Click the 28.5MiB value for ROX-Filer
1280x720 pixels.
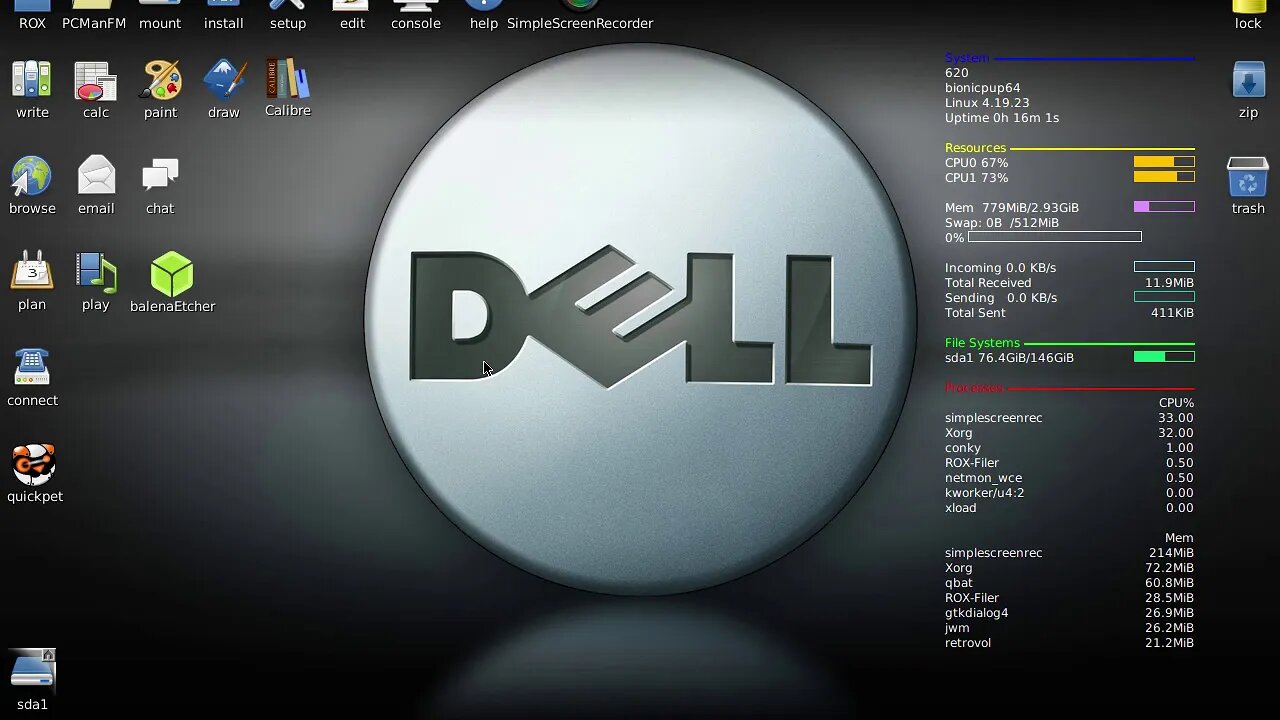1169,598
